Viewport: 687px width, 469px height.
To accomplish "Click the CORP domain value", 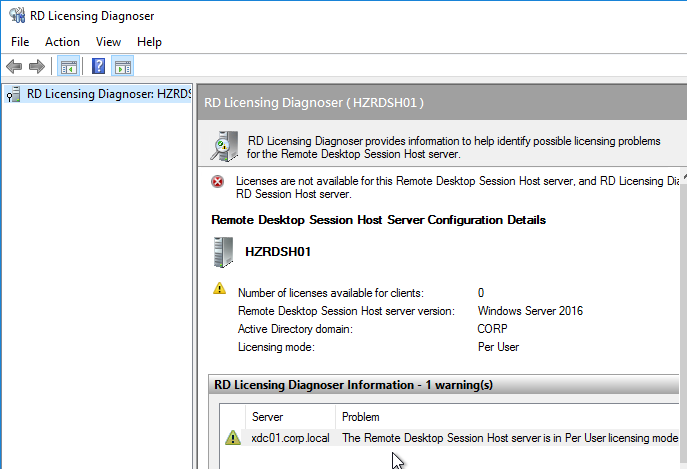I will click(492, 329).
